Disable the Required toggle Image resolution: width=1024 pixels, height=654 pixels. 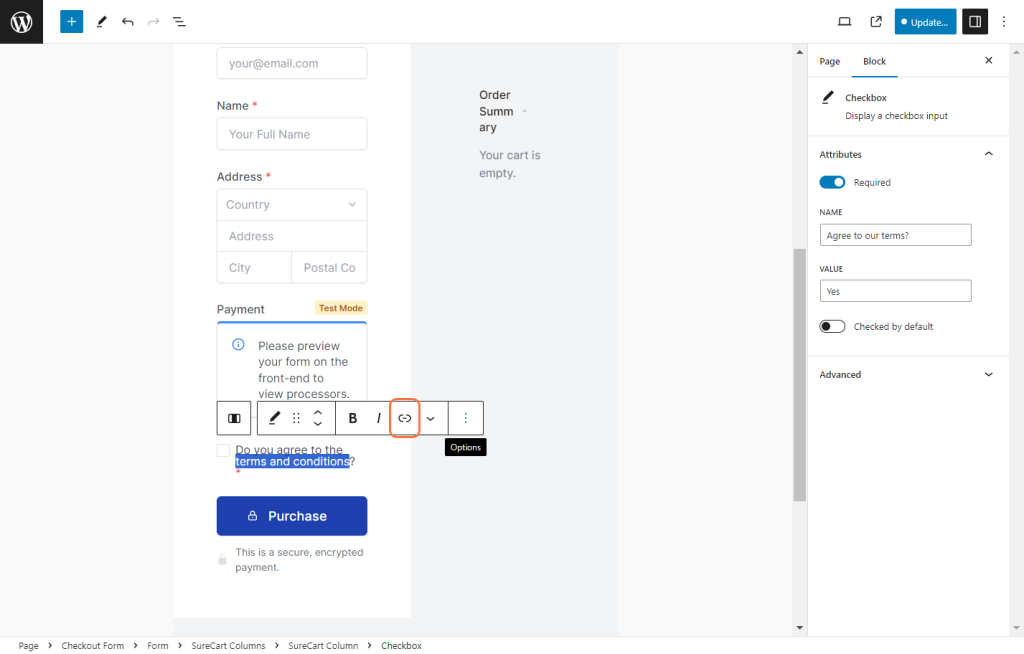832,182
